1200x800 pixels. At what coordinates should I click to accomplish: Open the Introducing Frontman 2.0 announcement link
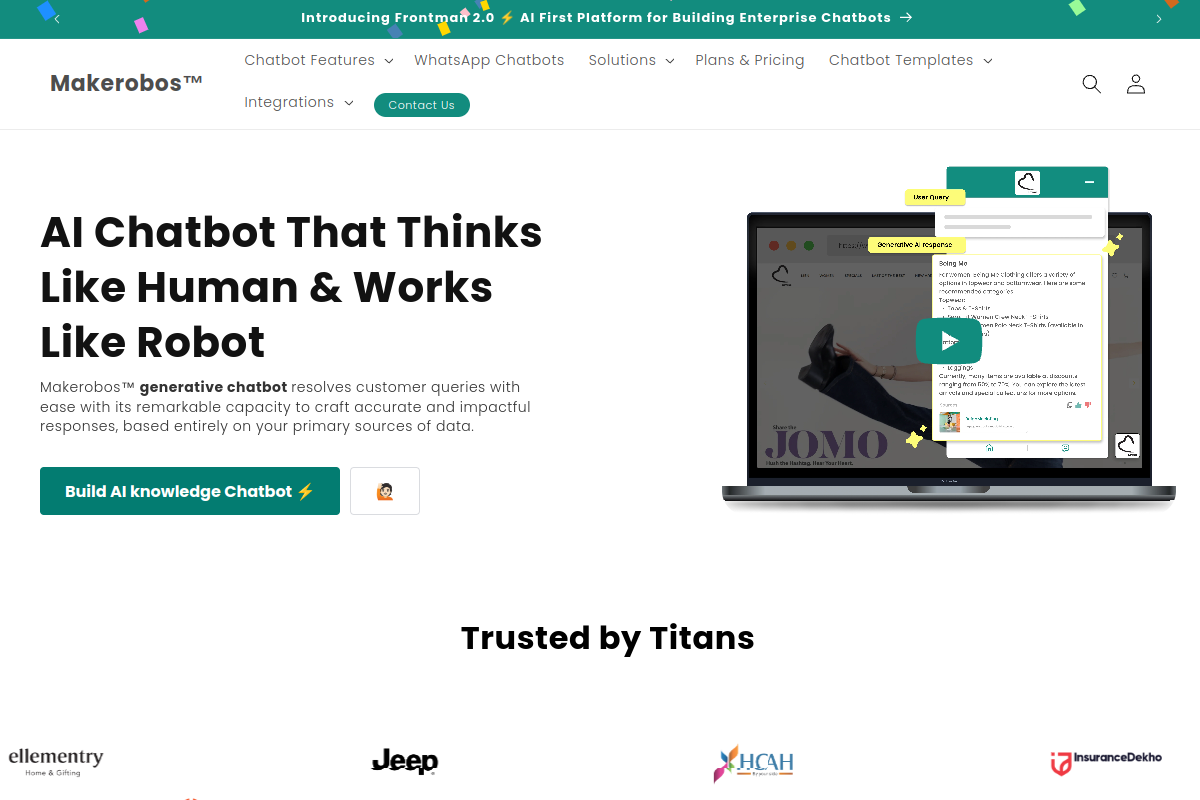pos(606,18)
